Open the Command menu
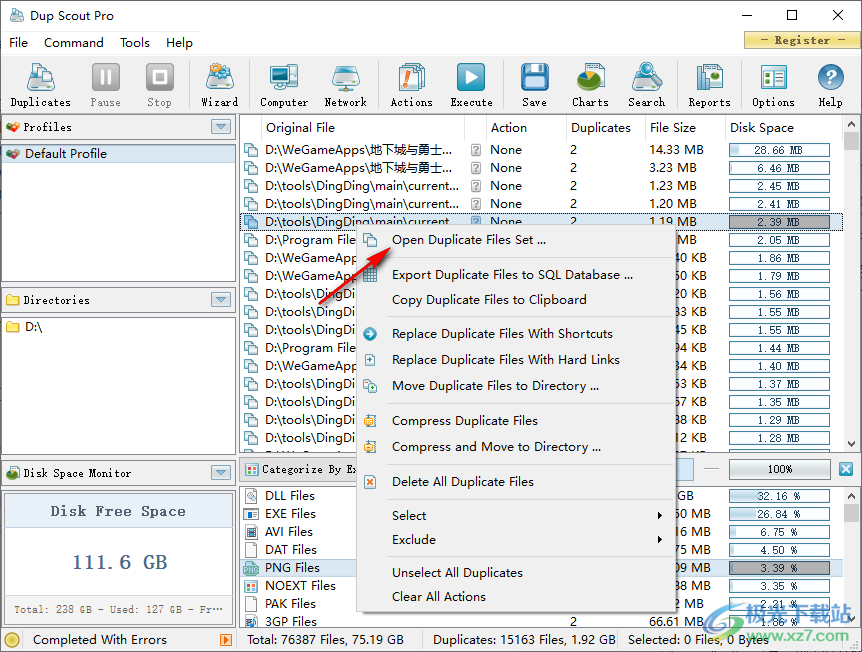Image resolution: width=862 pixels, height=652 pixels. (x=74, y=42)
